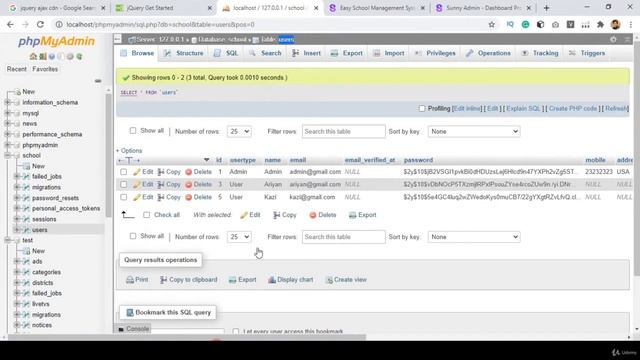
Task: Click main page vertical scrollbar
Action: 637,157
